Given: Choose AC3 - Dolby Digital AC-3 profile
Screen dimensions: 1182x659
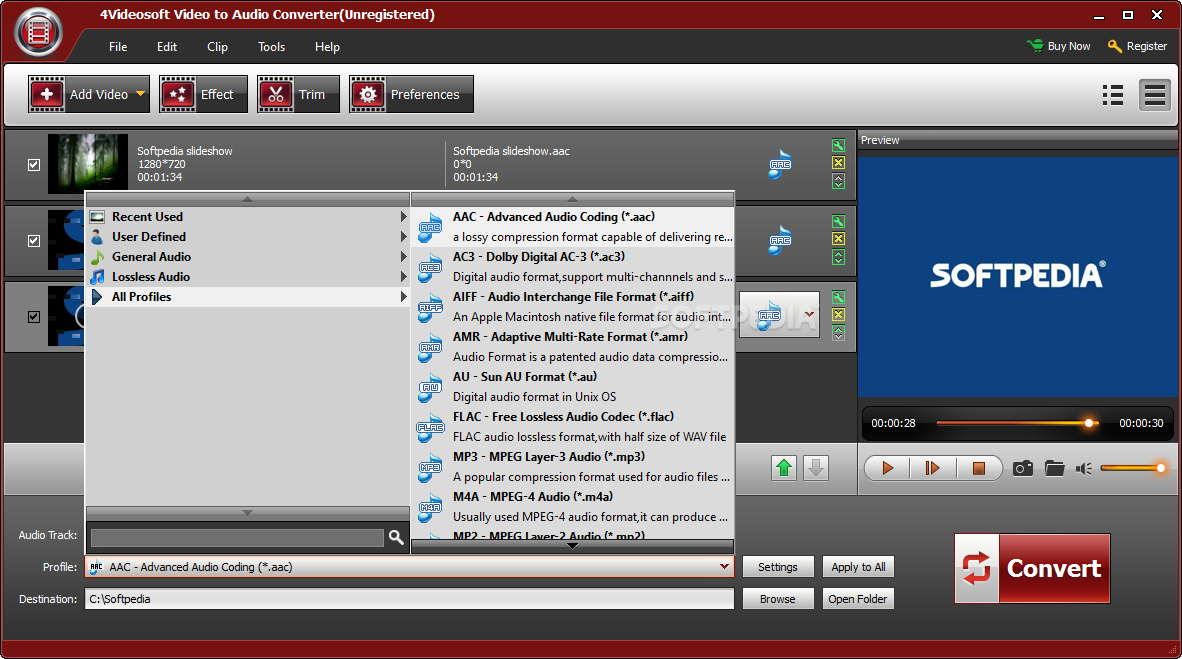Looking at the screenshot, I should (573, 267).
